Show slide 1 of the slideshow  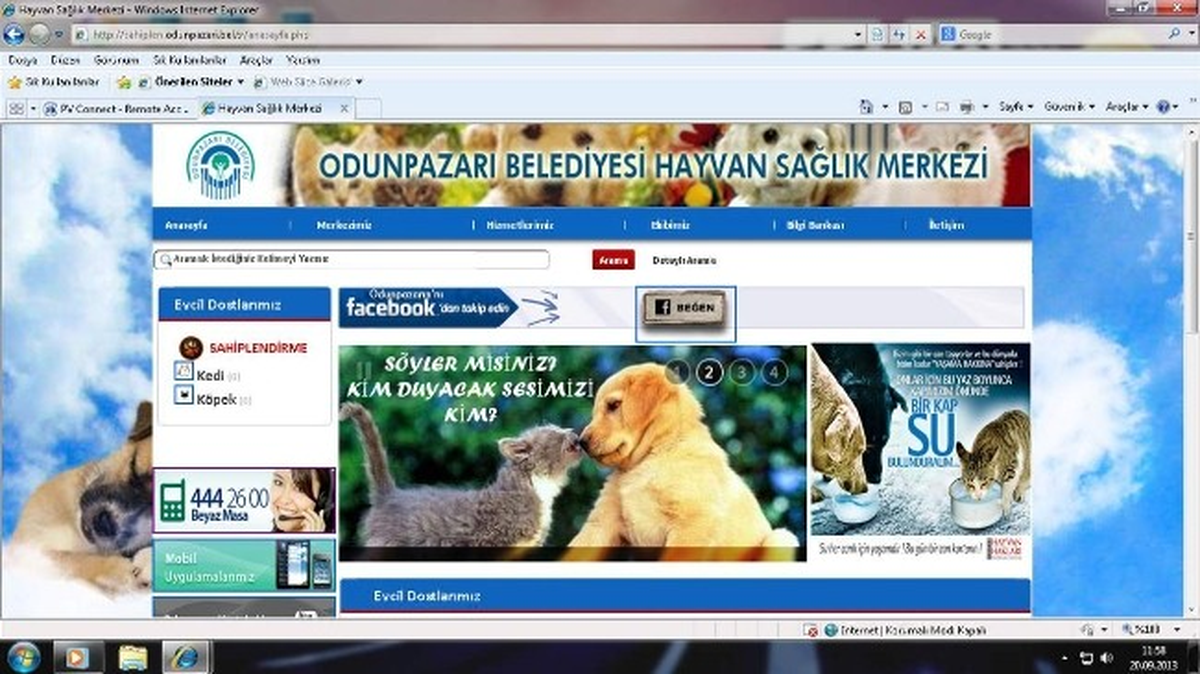677,372
